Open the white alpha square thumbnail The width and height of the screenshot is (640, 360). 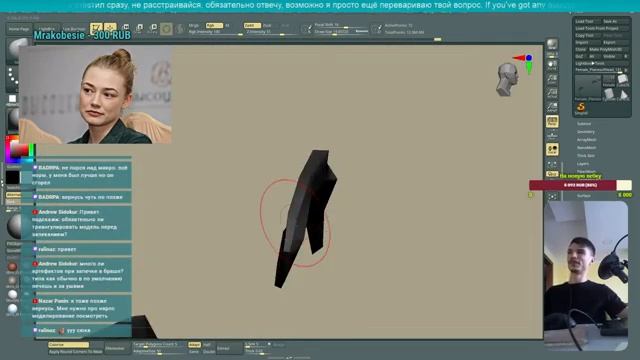(x=12, y=99)
